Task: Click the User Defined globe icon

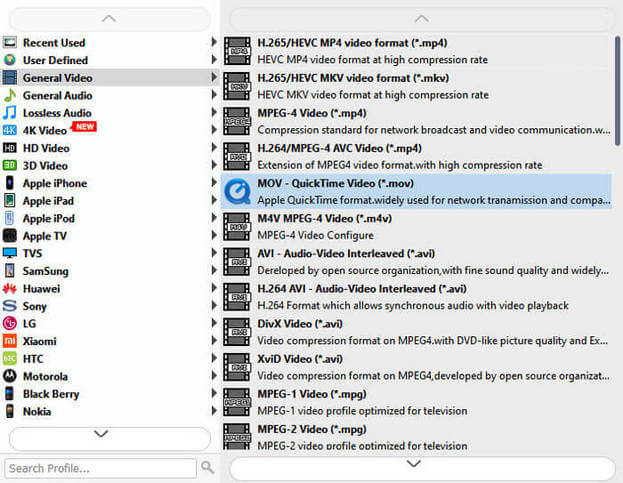Action: point(10,60)
